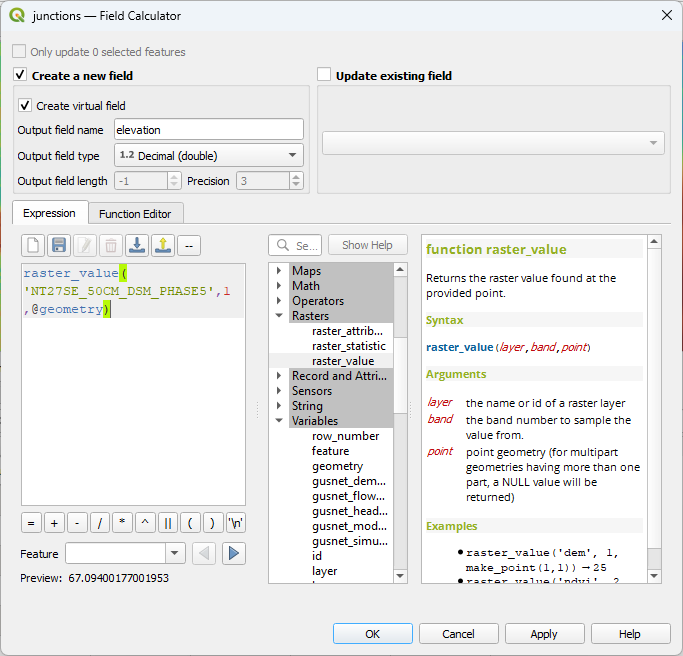This screenshot has width=683, height=656.
Task: Click the clear editor (new file) icon
Action: [33, 245]
